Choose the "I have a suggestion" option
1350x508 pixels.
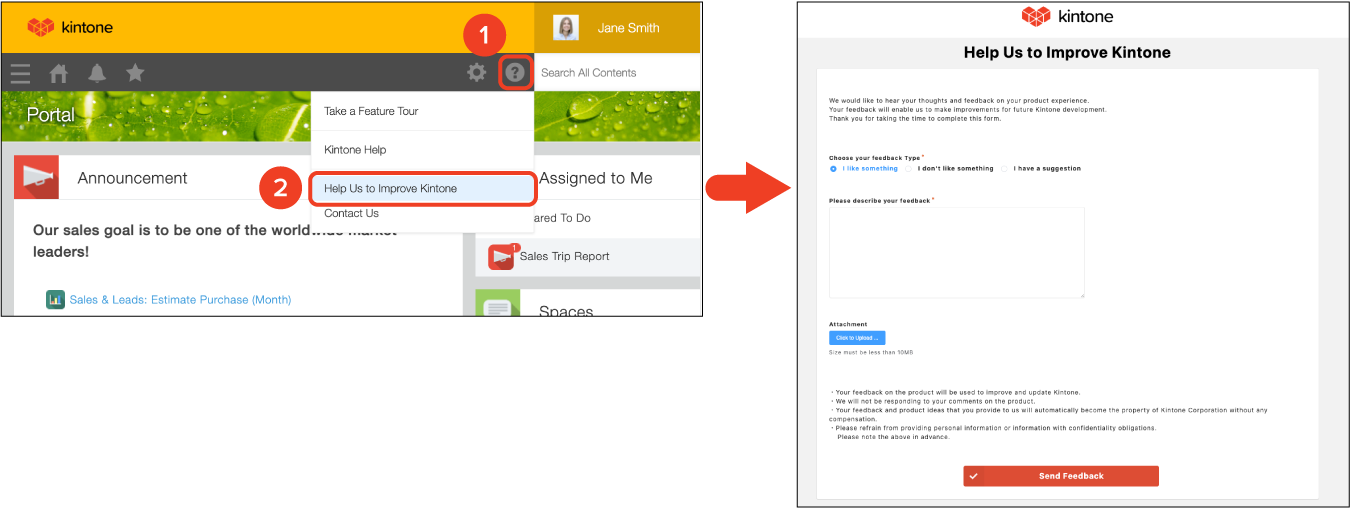point(1005,169)
